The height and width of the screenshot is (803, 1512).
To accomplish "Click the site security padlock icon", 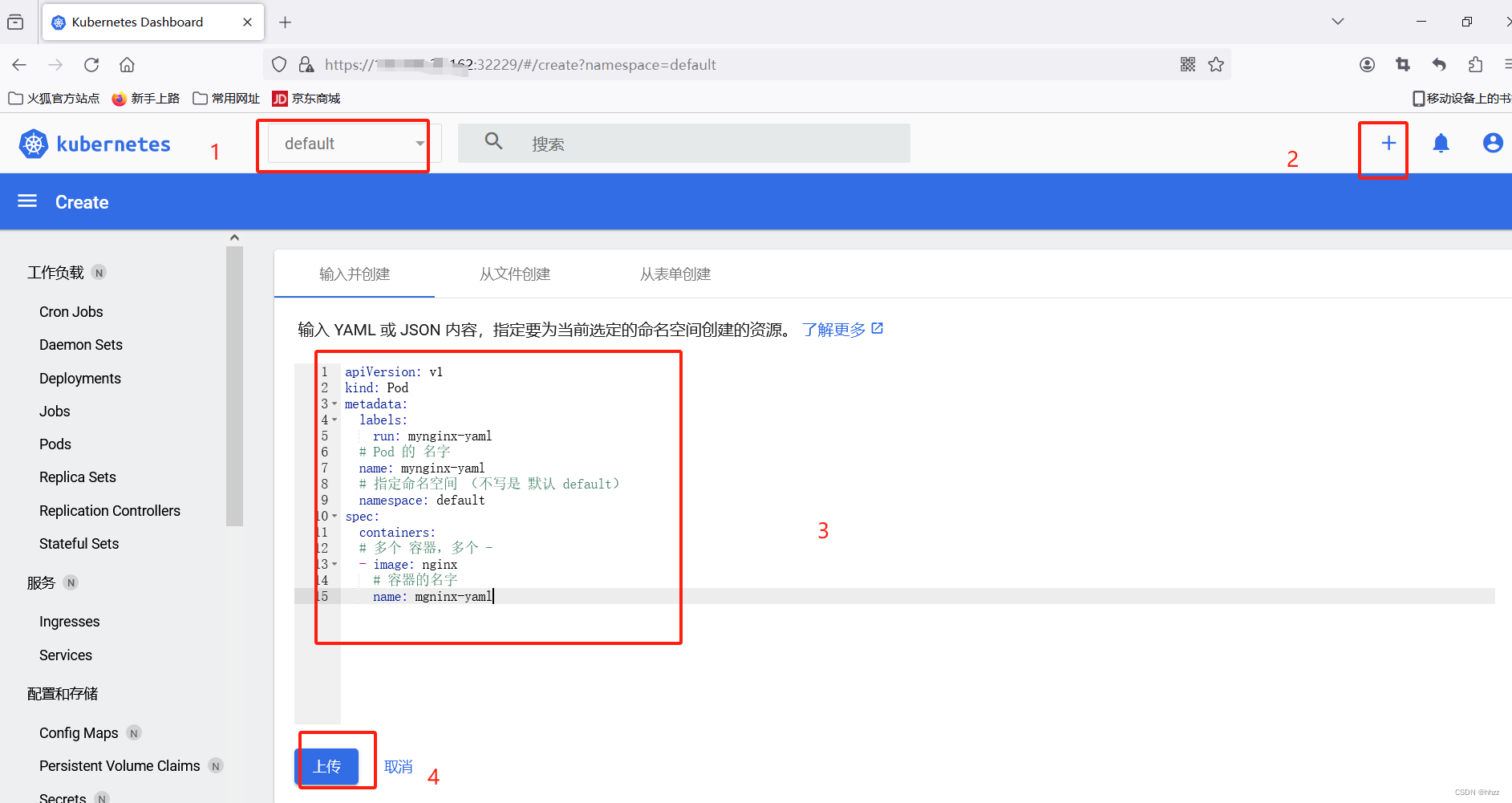I will click(306, 64).
